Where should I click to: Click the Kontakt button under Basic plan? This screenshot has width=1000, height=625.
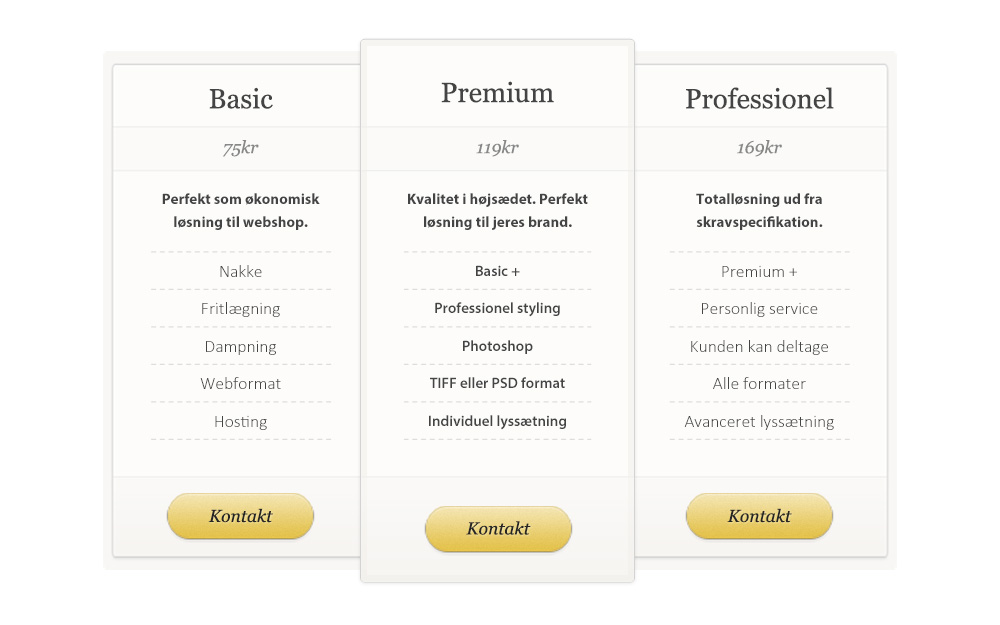pos(240,516)
